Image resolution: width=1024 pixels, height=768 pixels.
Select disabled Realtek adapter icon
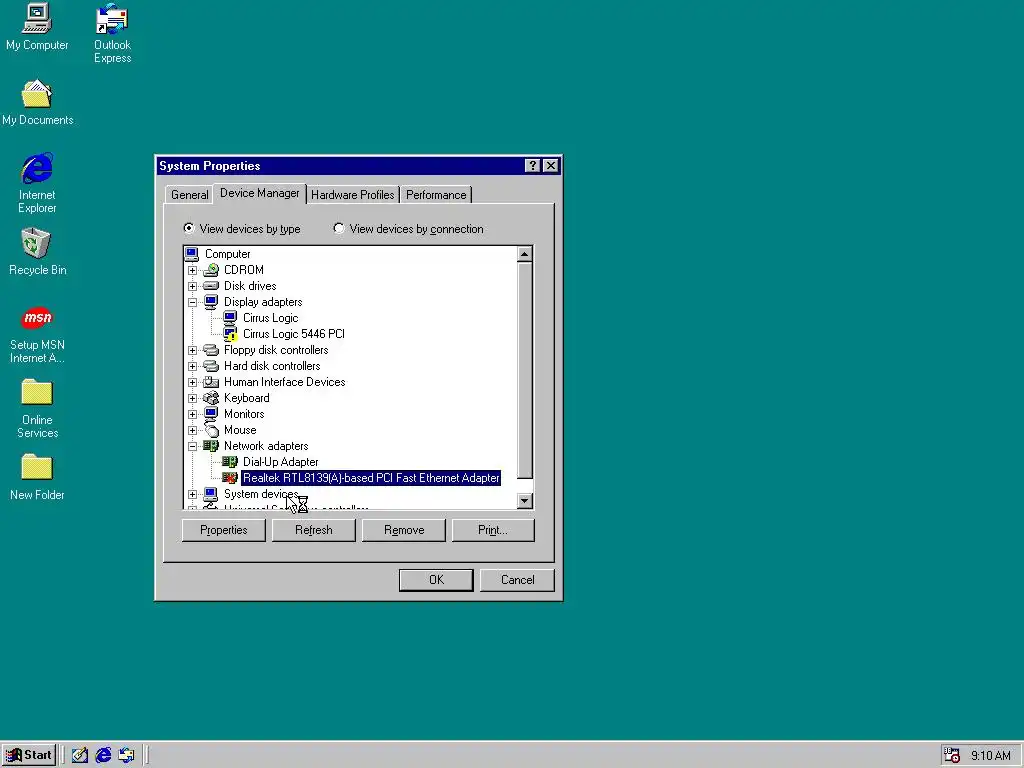tap(230, 478)
